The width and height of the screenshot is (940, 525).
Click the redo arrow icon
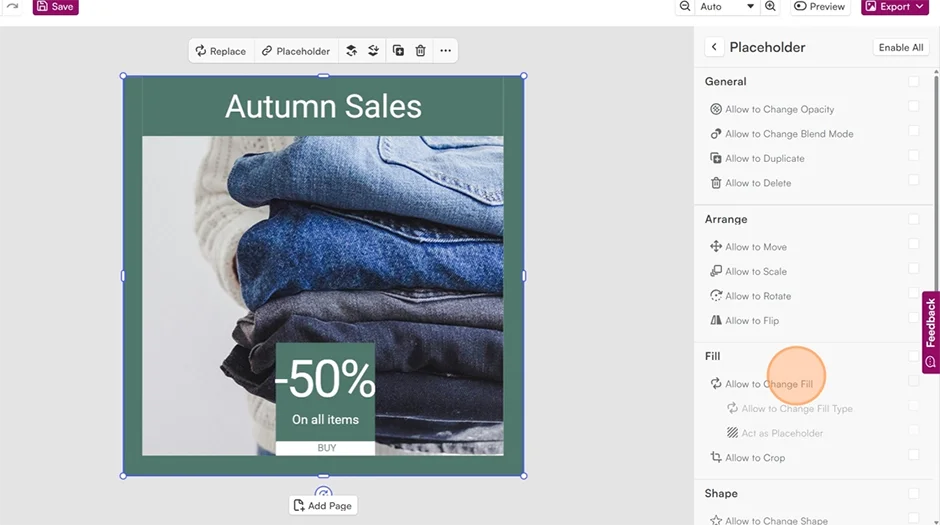click(13, 6)
